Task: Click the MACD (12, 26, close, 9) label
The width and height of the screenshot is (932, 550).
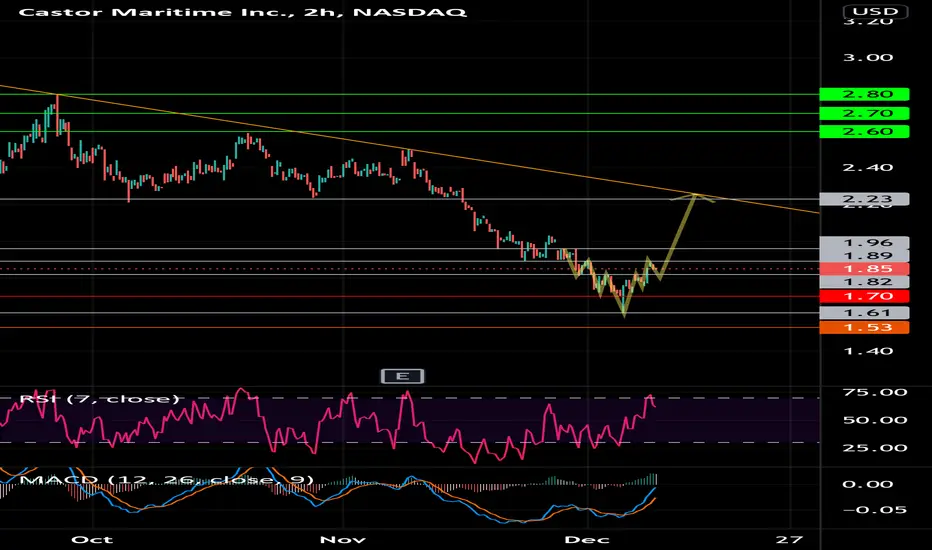Action: click(x=167, y=479)
